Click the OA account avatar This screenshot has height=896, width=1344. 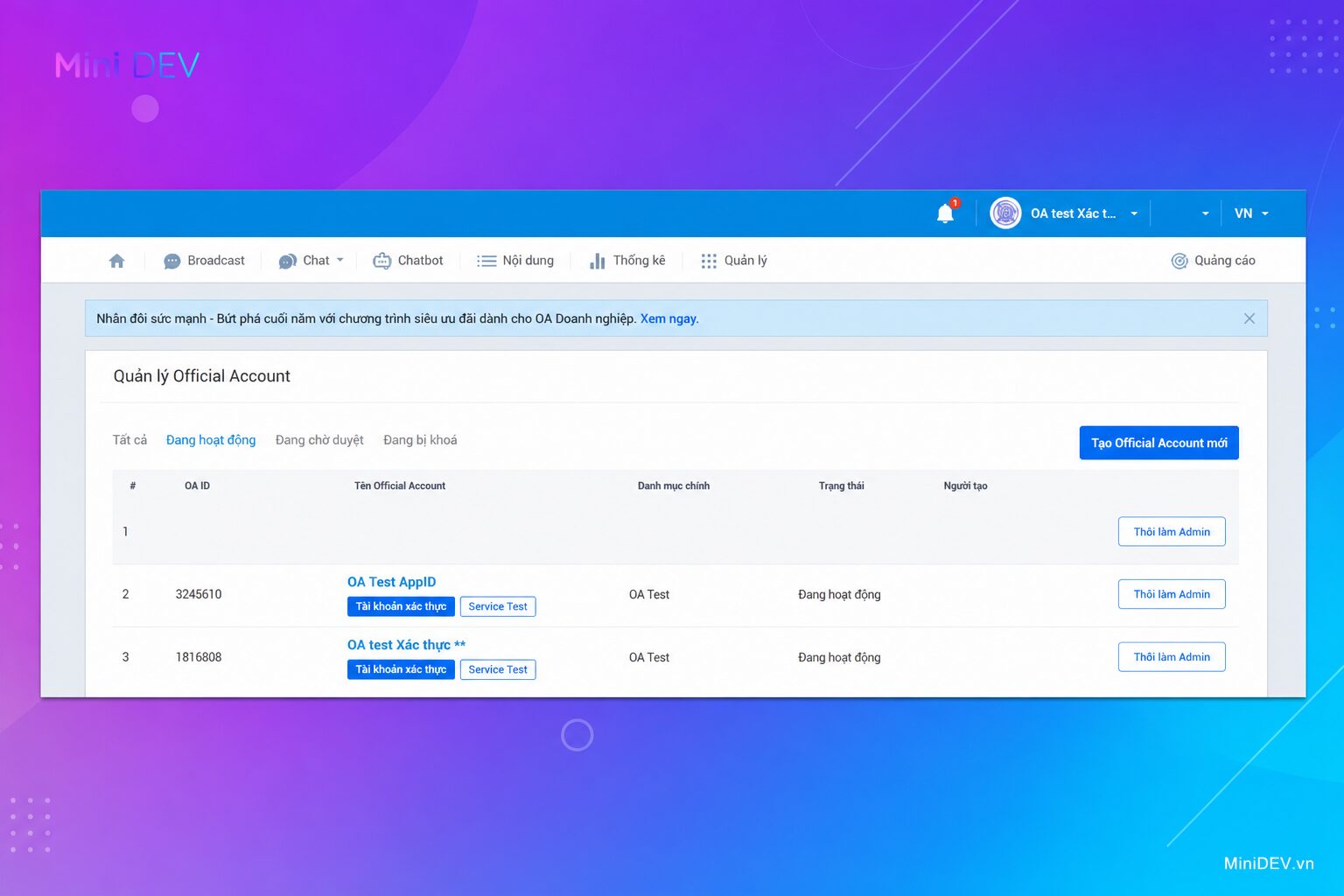[1005, 213]
